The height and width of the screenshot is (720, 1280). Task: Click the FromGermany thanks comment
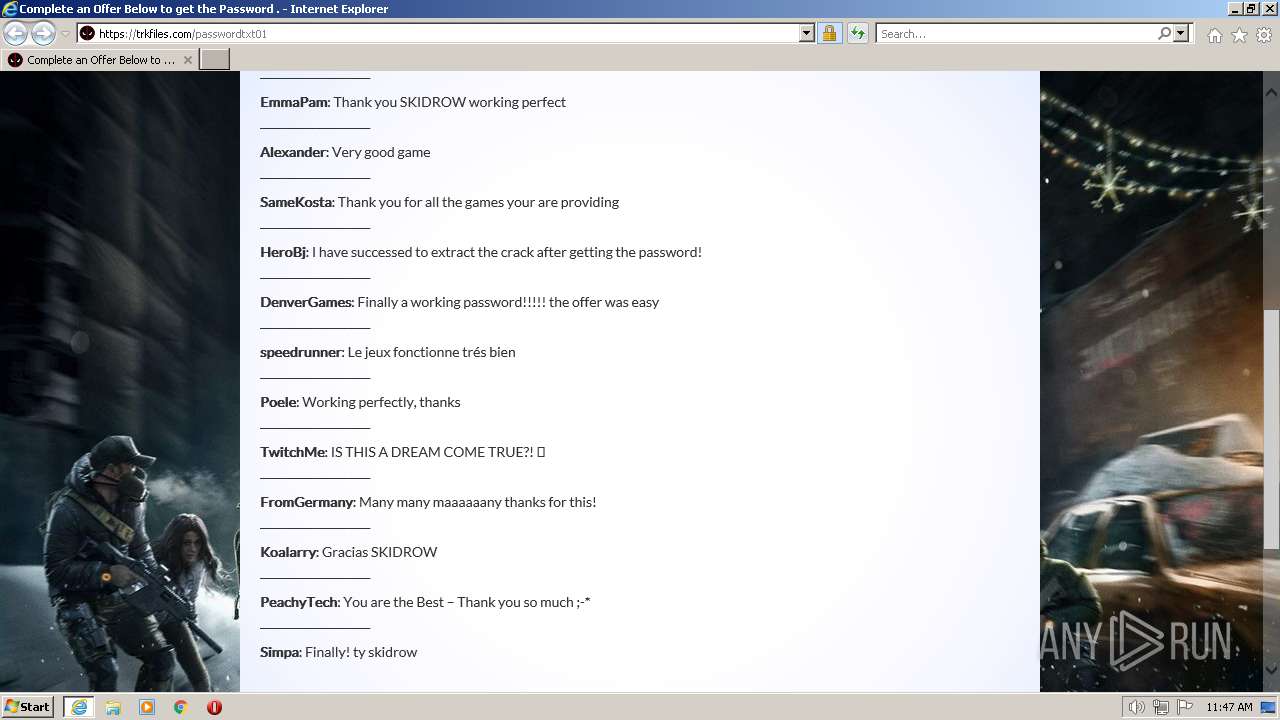pos(428,502)
